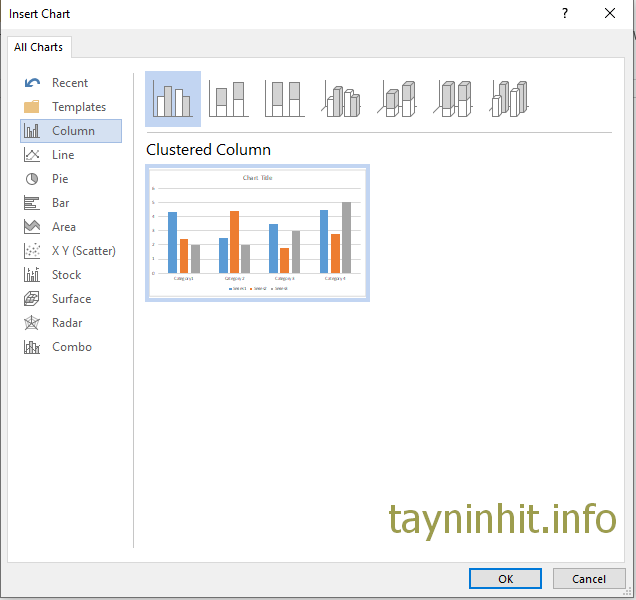The height and width of the screenshot is (600, 636).
Task: Choose the 3-D Stacked Column icon
Action: 398,99
